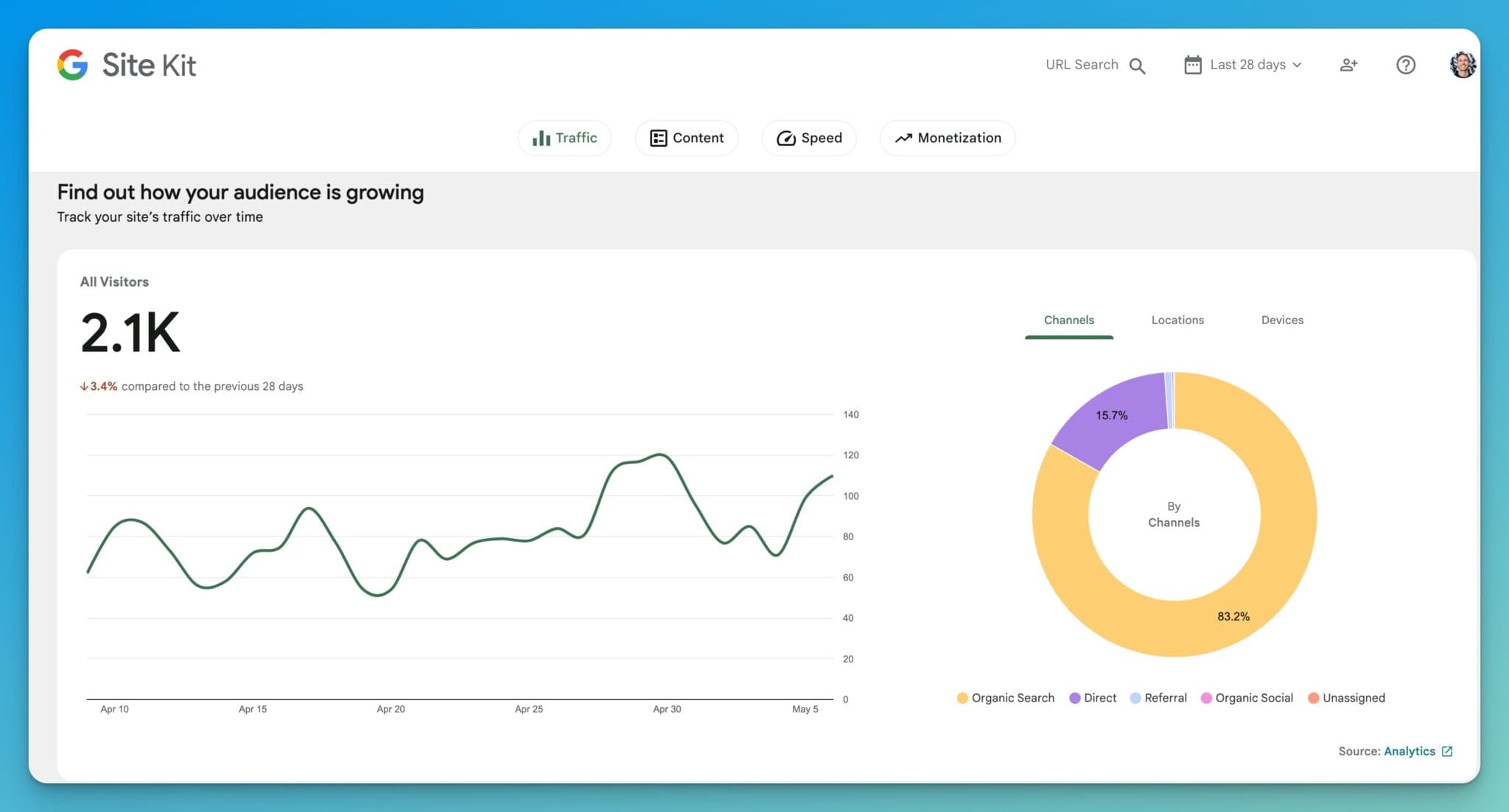
Task: Open the help question mark icon
Action: pyautogui.click(x=1406, y=65)
